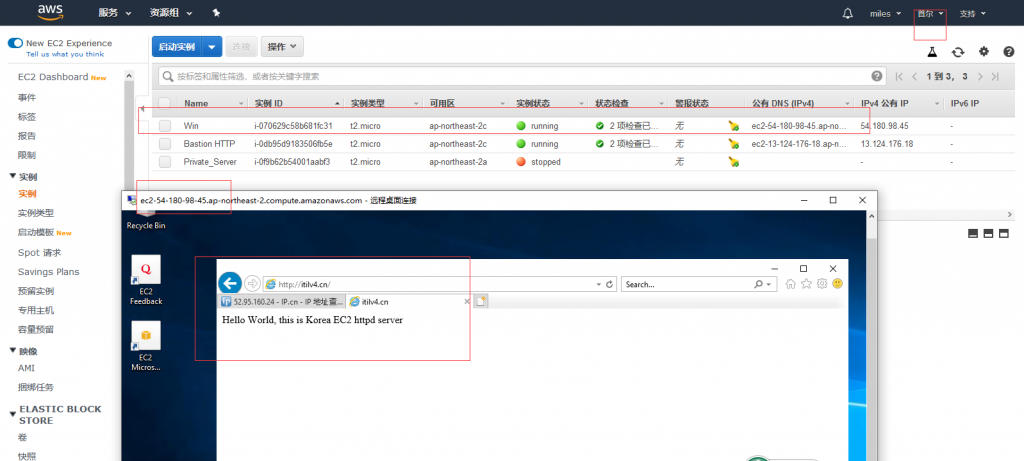Viewport: 1024px width, 461px height.
Task: Open the EC2 console help icon
Action: pos(1008,52)
